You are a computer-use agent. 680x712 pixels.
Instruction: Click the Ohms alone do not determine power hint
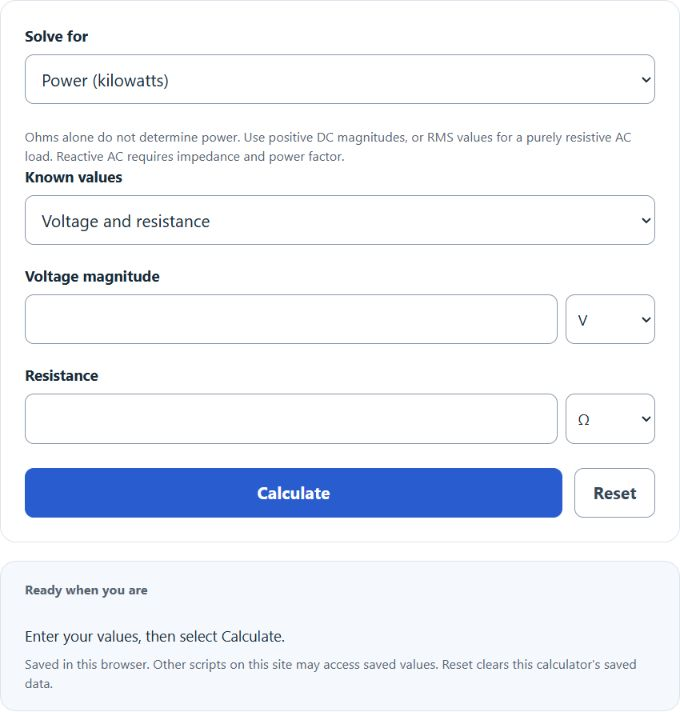point(328,147)
